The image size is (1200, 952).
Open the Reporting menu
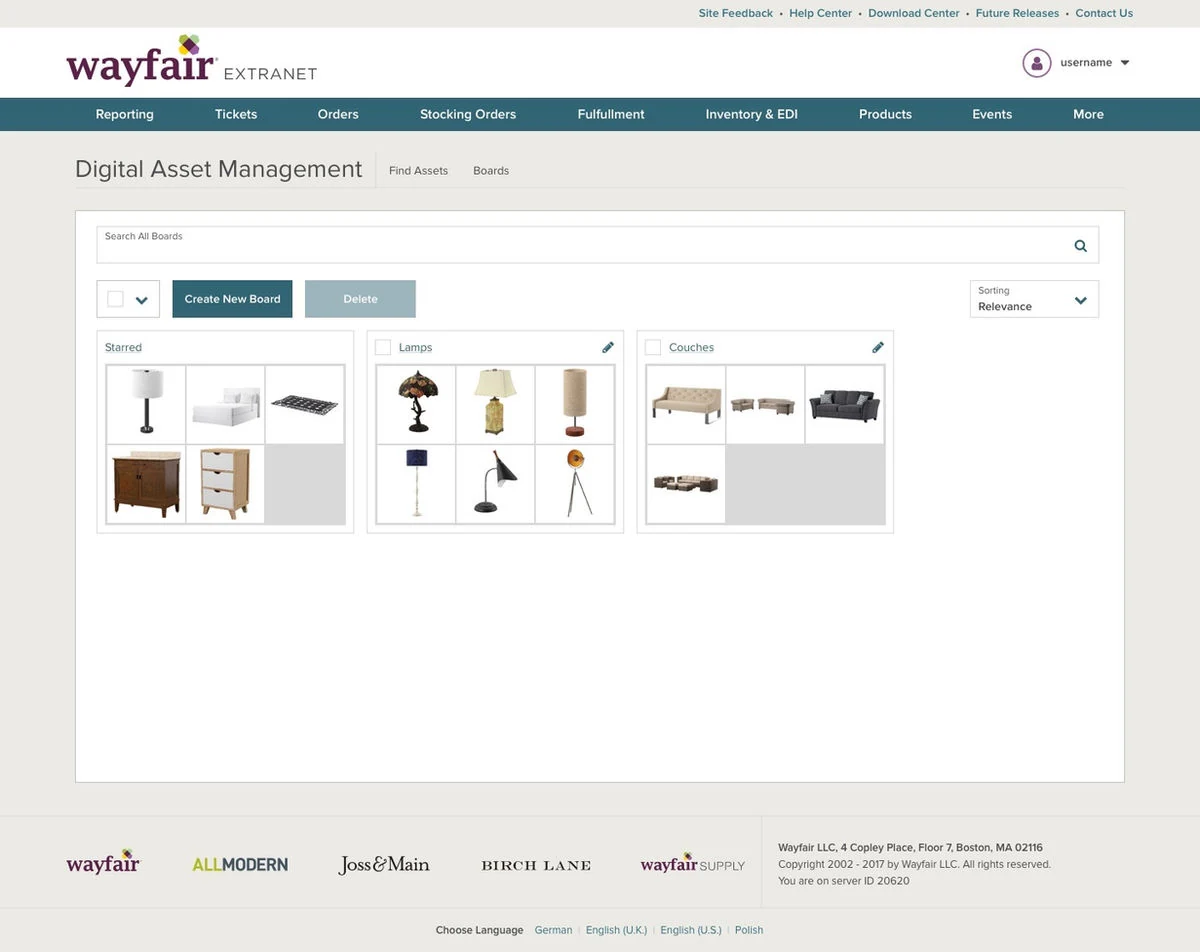coord(125,114)
